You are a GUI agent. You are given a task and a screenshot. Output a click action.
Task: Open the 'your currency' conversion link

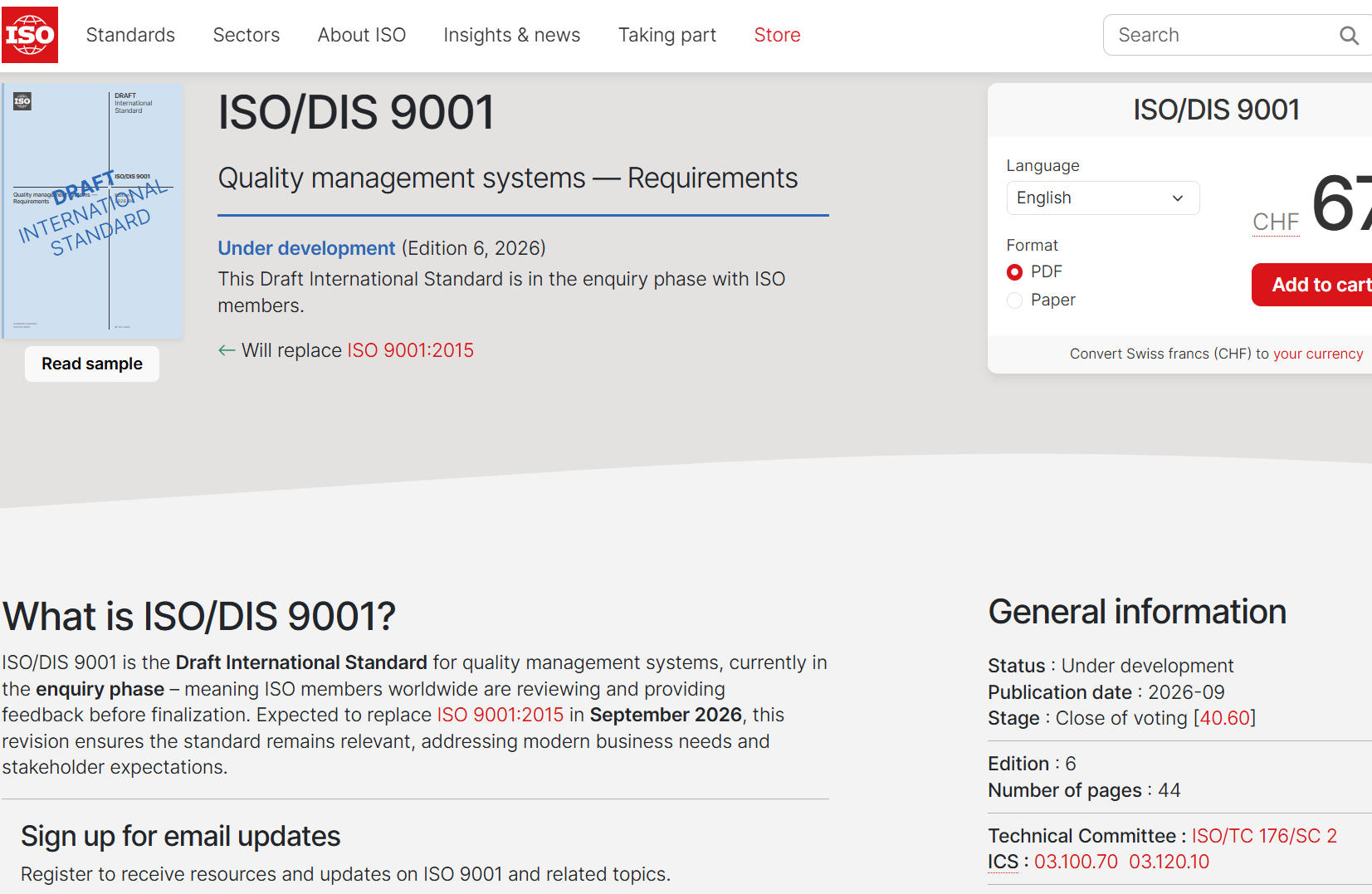[x=1318, y=354]
